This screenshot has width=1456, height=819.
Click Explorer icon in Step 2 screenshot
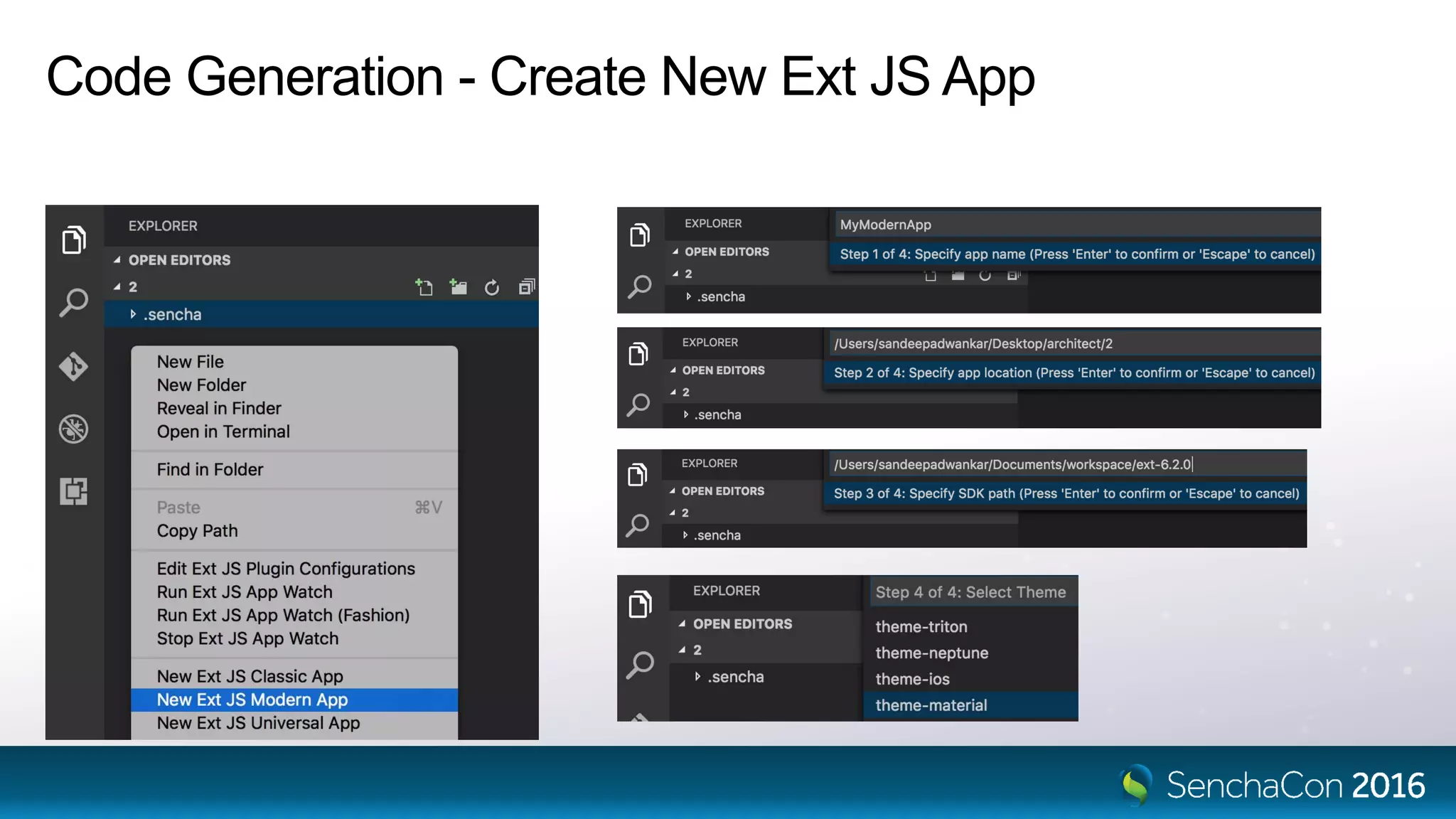pyautogui.click(x=638, y=353)
